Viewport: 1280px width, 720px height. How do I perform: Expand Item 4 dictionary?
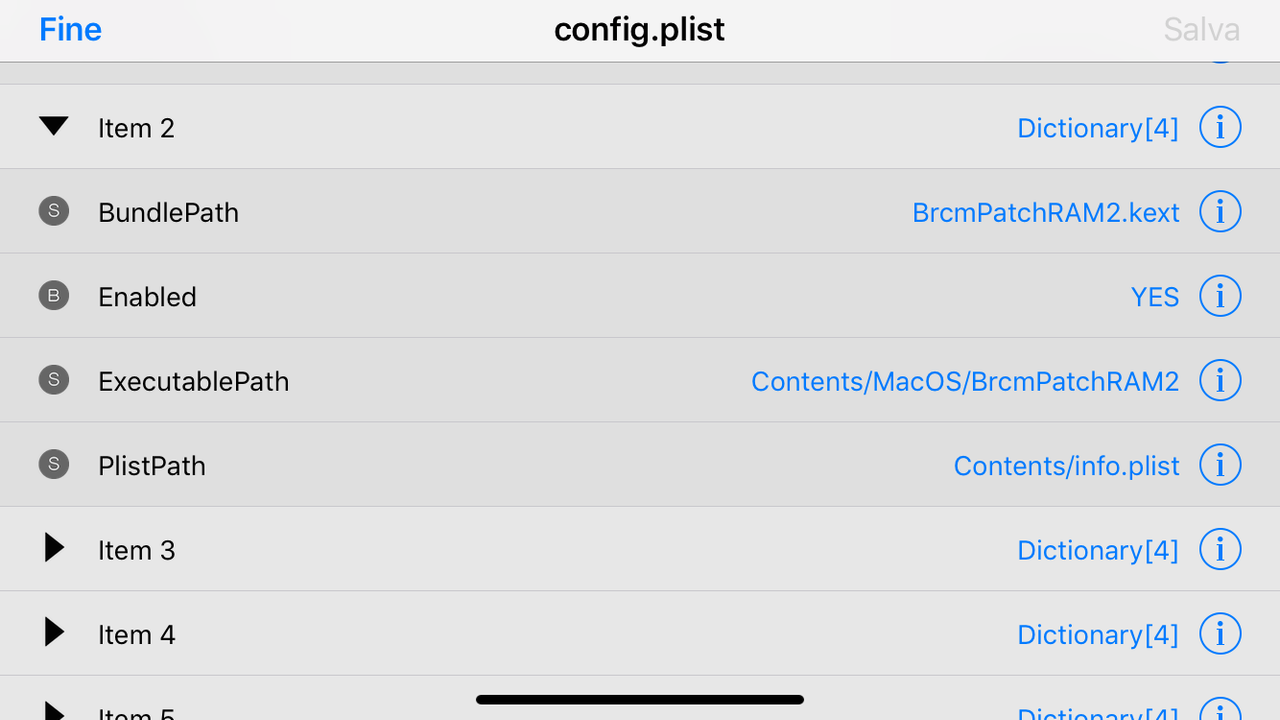tap(54, 632)
